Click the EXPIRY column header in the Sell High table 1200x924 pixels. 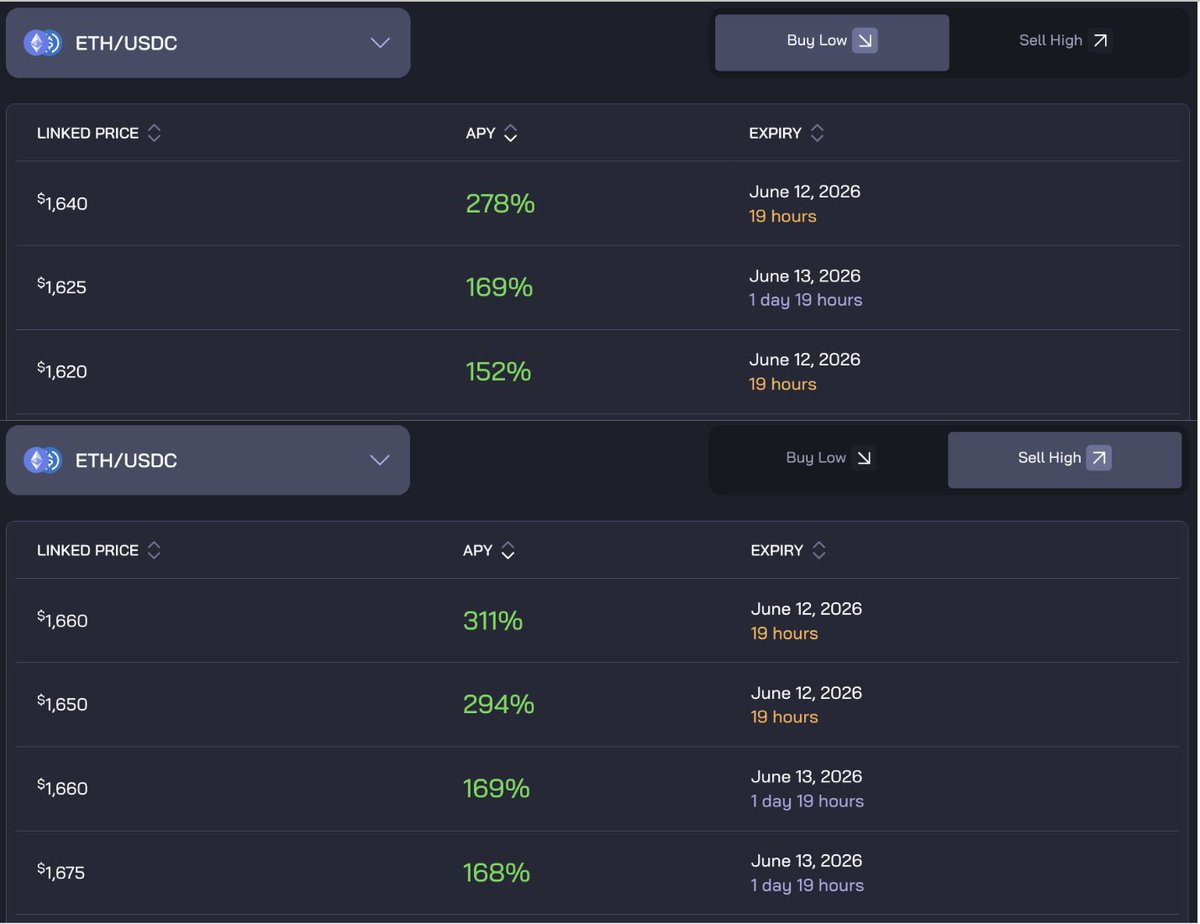click(x=777, y=550)
